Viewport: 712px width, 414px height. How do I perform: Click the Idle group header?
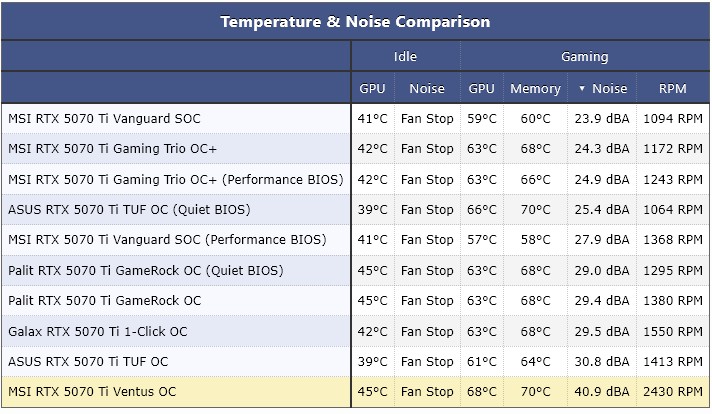pyautogui.click(x=405, y=57)
